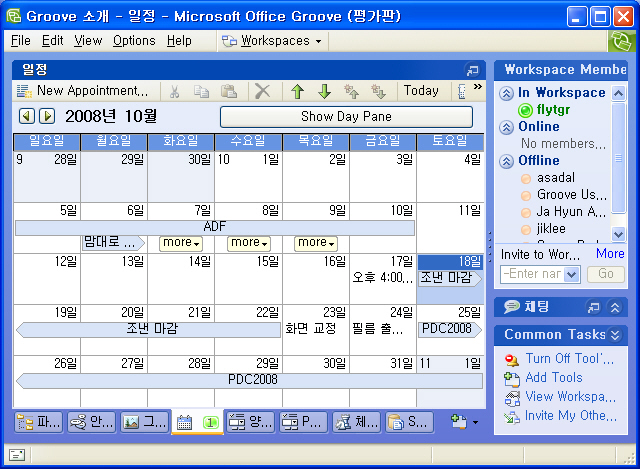Click the Groove logo icon top right
The width and height of the screenshot is (640, 469).
pos(622,41)
